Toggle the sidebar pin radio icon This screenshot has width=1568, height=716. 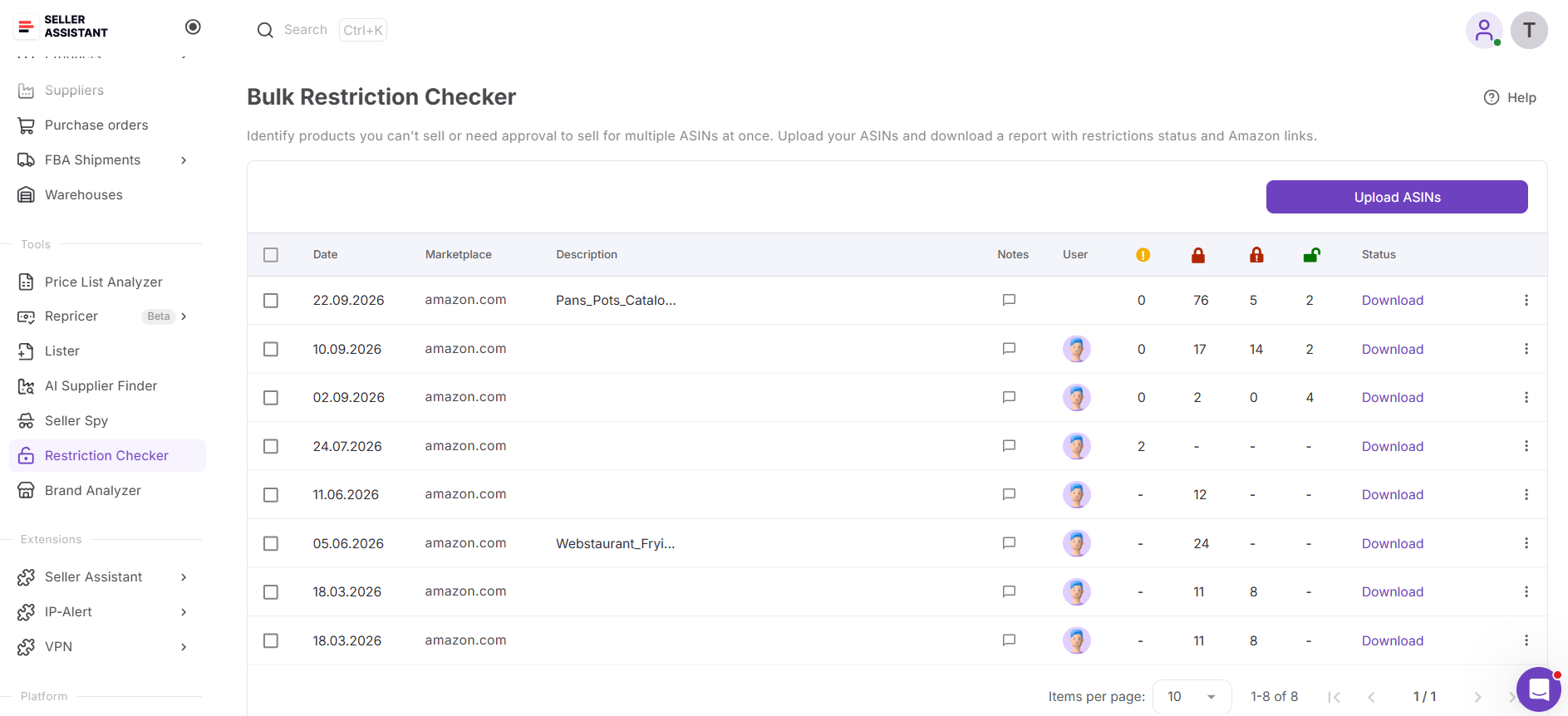point(193,27)
